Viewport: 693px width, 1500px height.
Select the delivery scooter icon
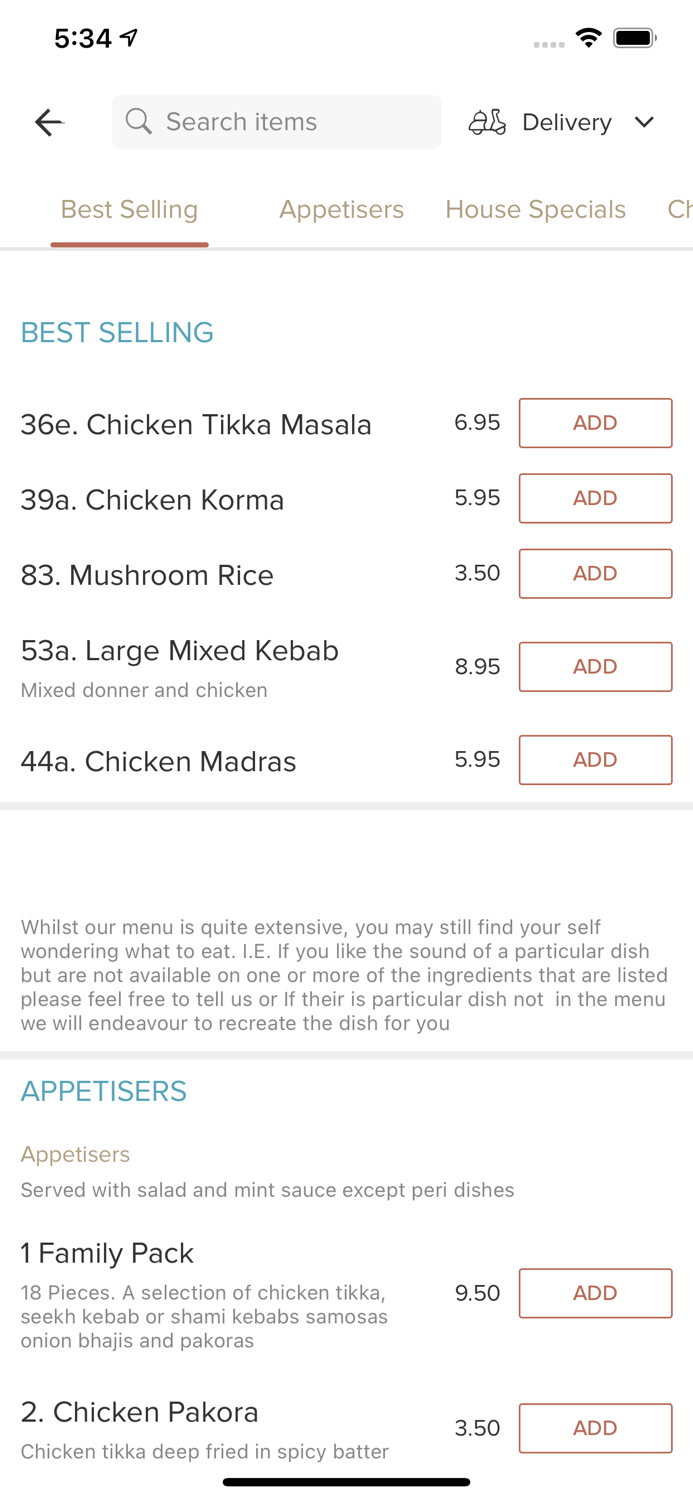[x=487, y=122]
